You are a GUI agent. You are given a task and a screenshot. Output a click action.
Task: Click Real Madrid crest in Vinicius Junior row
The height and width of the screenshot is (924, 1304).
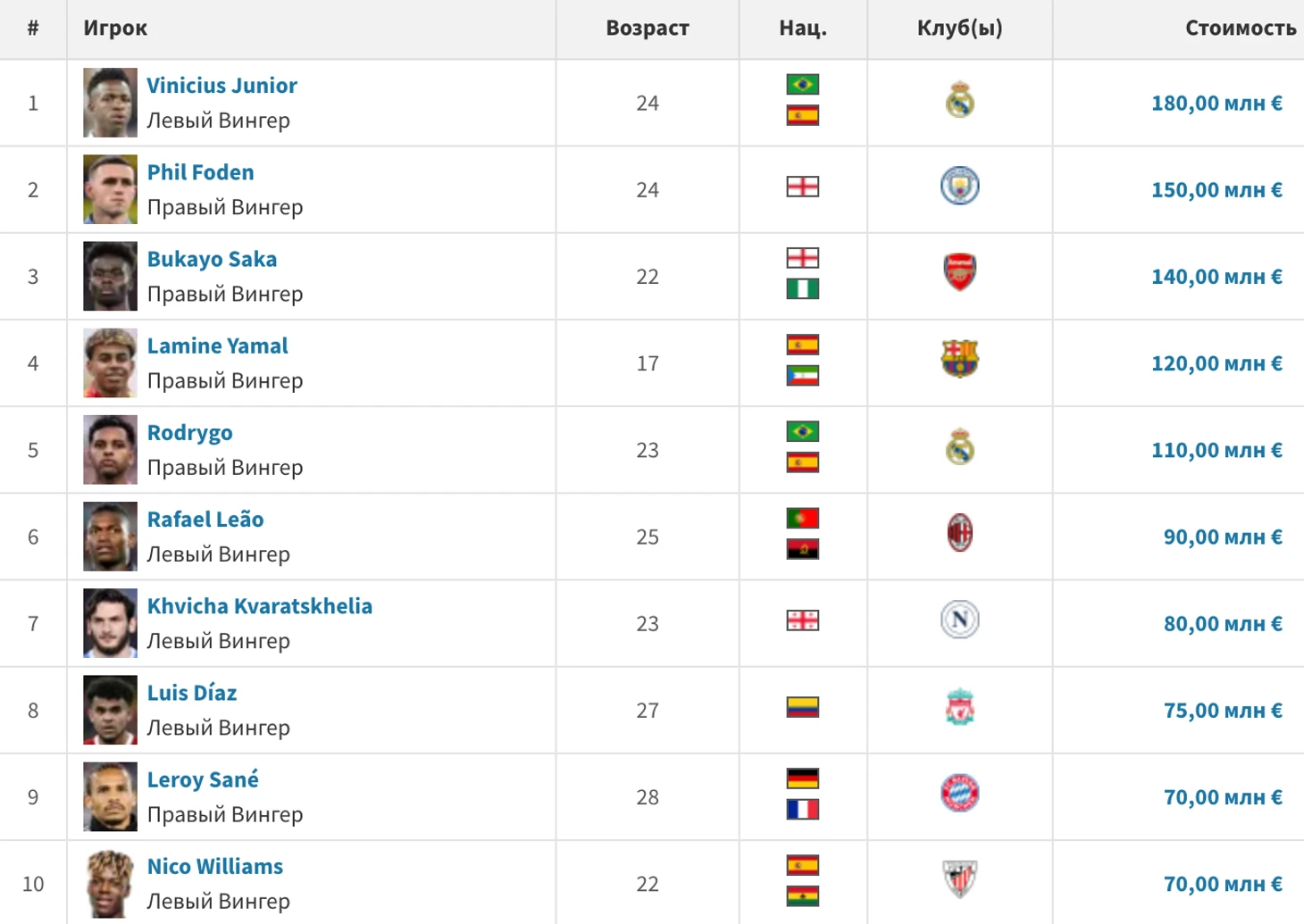[960, 100]
